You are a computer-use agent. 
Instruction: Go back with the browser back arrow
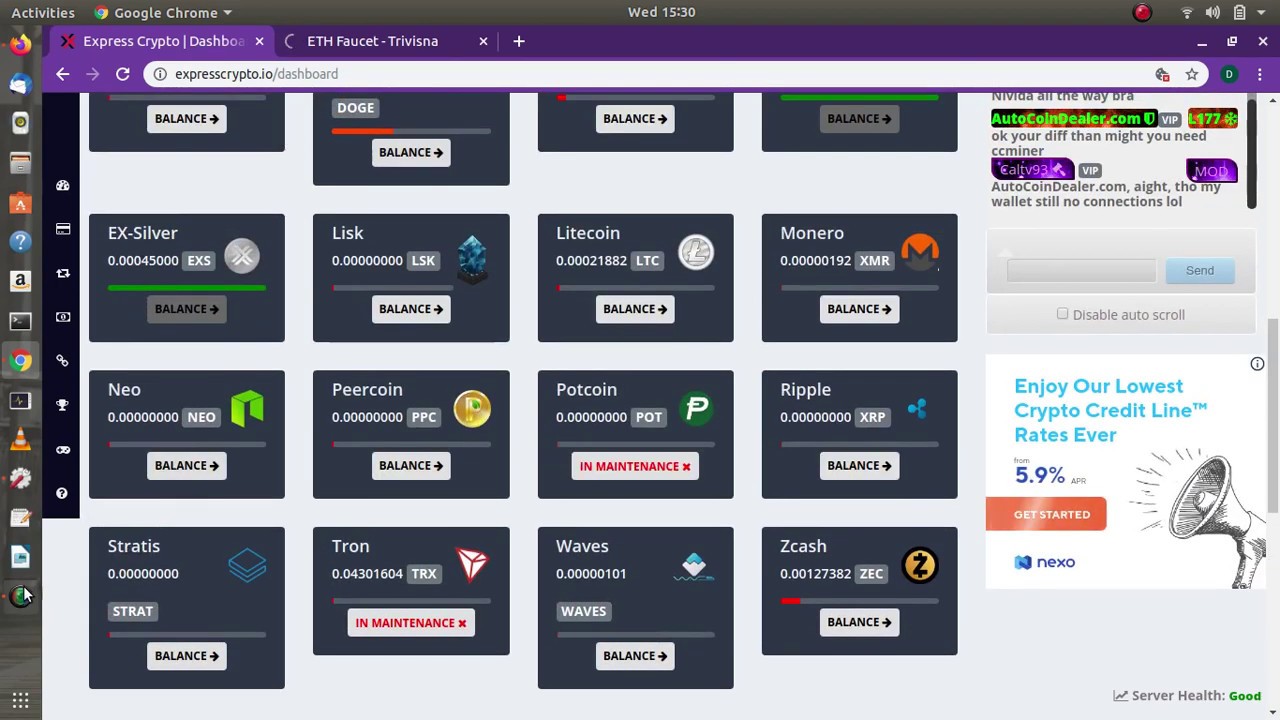coord(63,74)
